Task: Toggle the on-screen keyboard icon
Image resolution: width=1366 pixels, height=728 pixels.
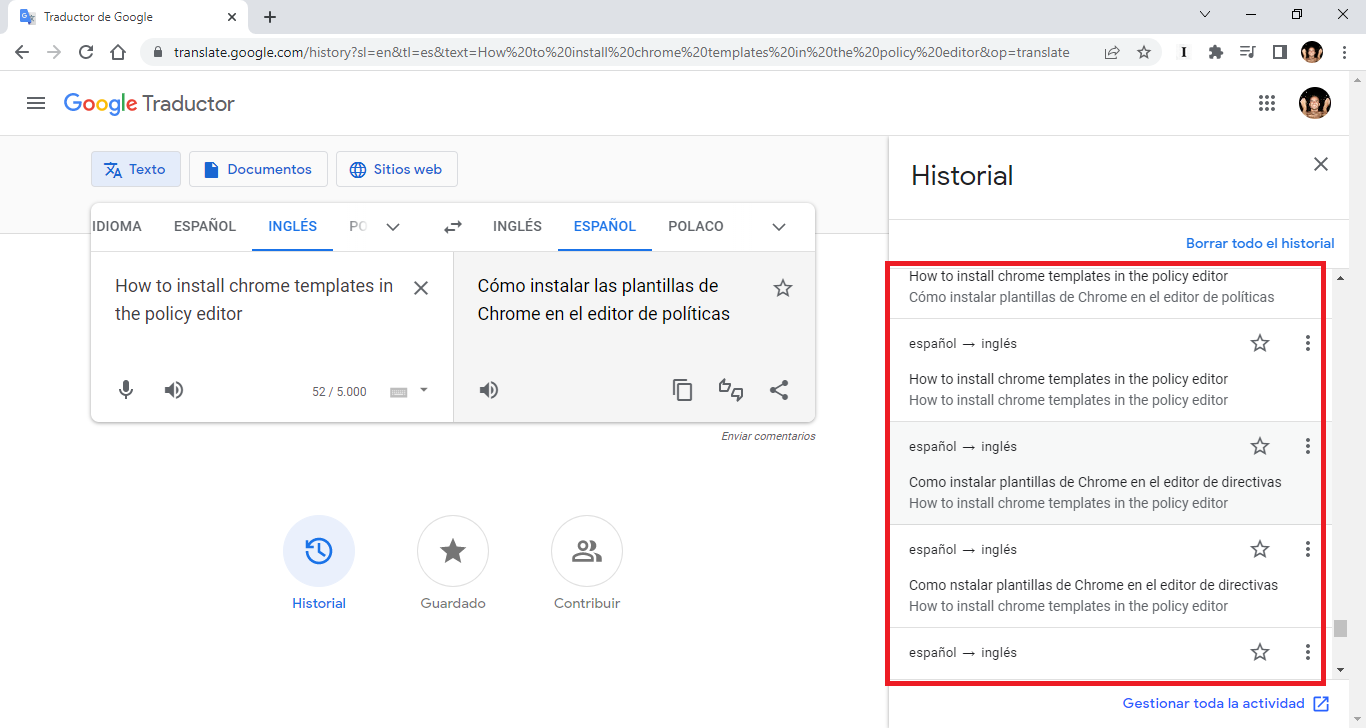Action: pyautogui.click(x=398, y=392)
